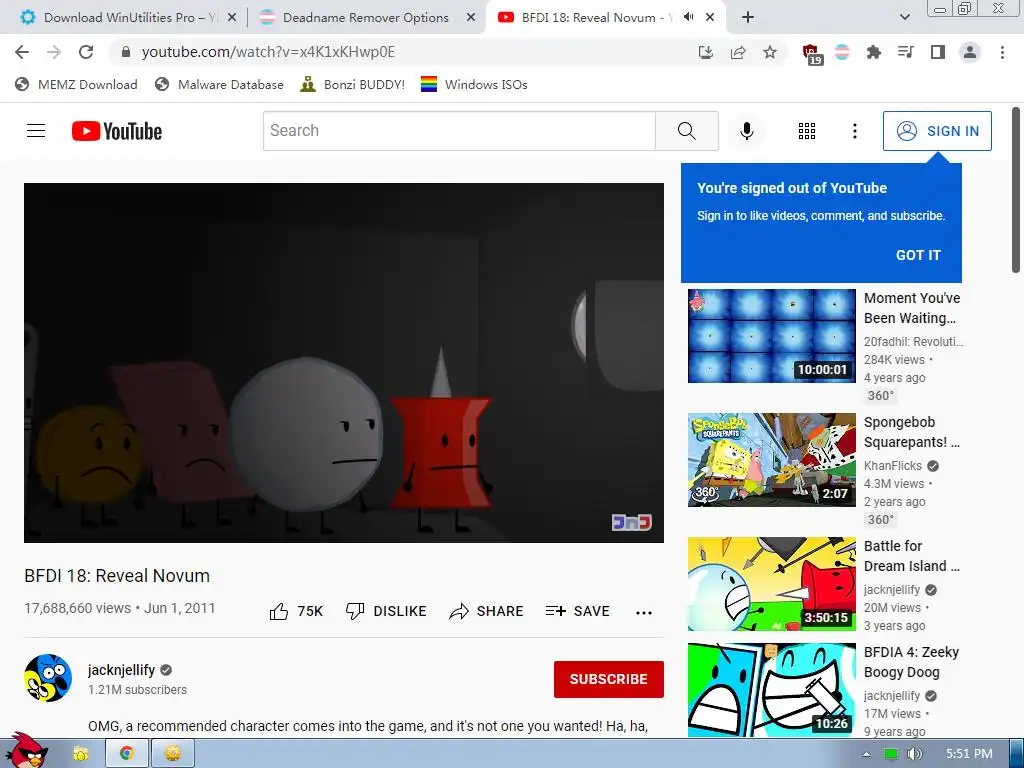Click the install/download page icon

[x=705, y=52]
